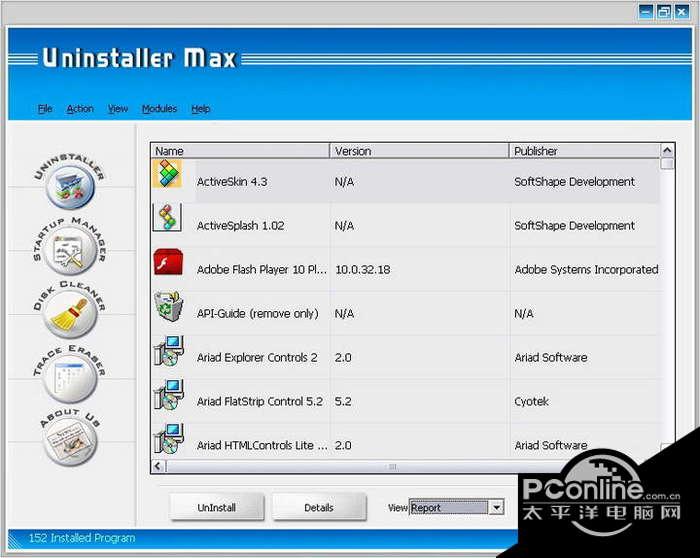The image size is (700, 558).
Task: Open the Modules menu
Action: coord(159,108)
